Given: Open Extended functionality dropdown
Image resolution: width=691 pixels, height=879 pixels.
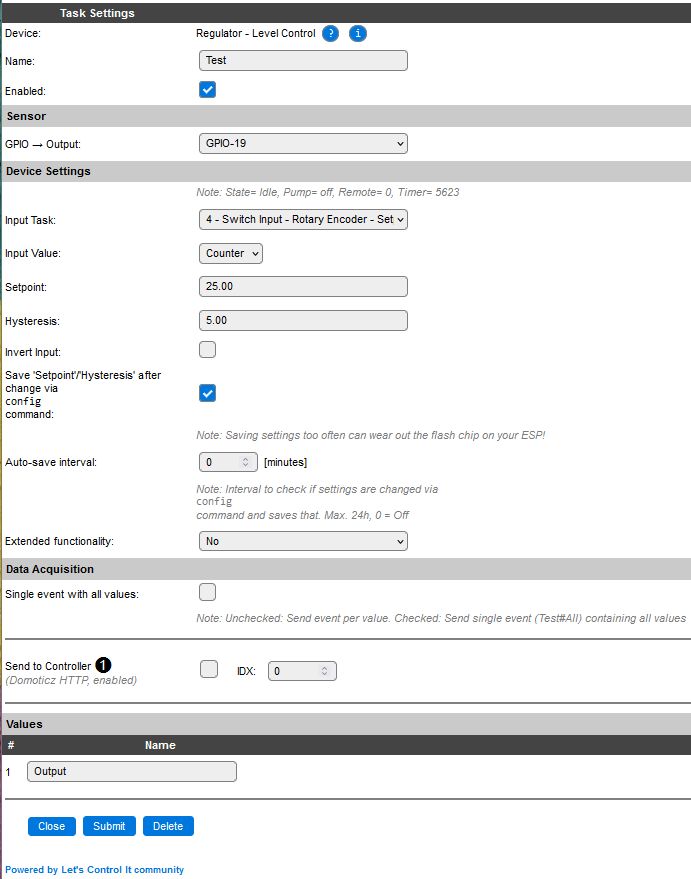Looking at the screenshot, I should 303,541.
